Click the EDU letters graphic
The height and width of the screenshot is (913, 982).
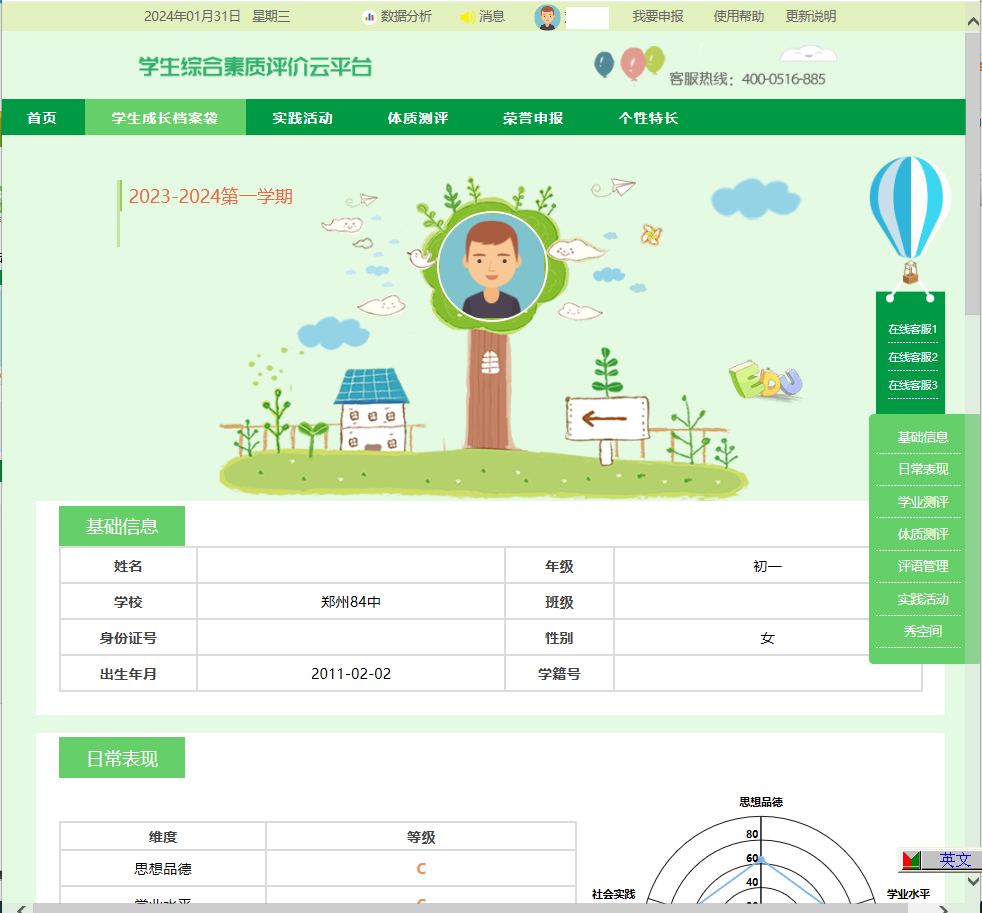click(765, 379)
